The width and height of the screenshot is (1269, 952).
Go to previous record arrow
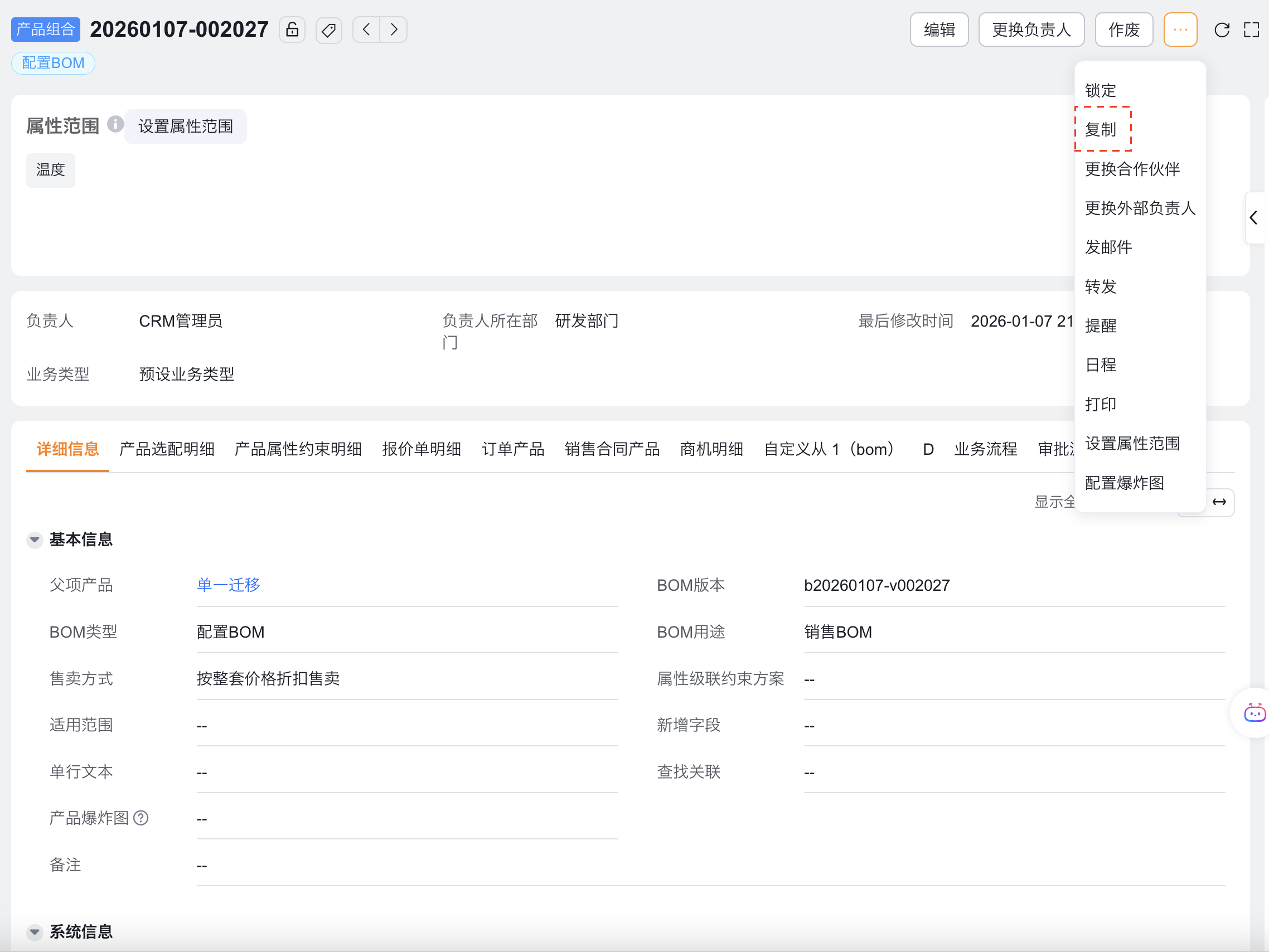coord(366,30)
